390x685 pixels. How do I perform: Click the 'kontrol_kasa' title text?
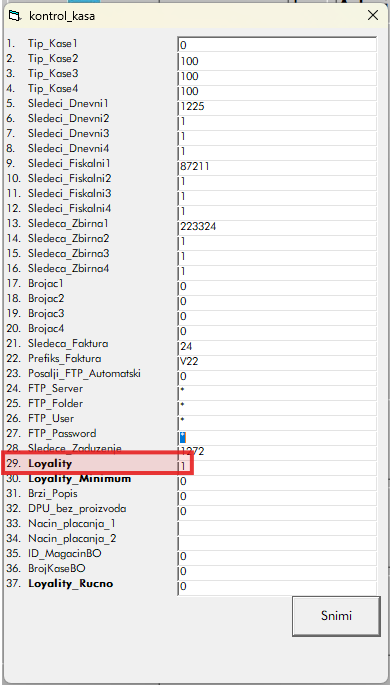click(62, 17)
